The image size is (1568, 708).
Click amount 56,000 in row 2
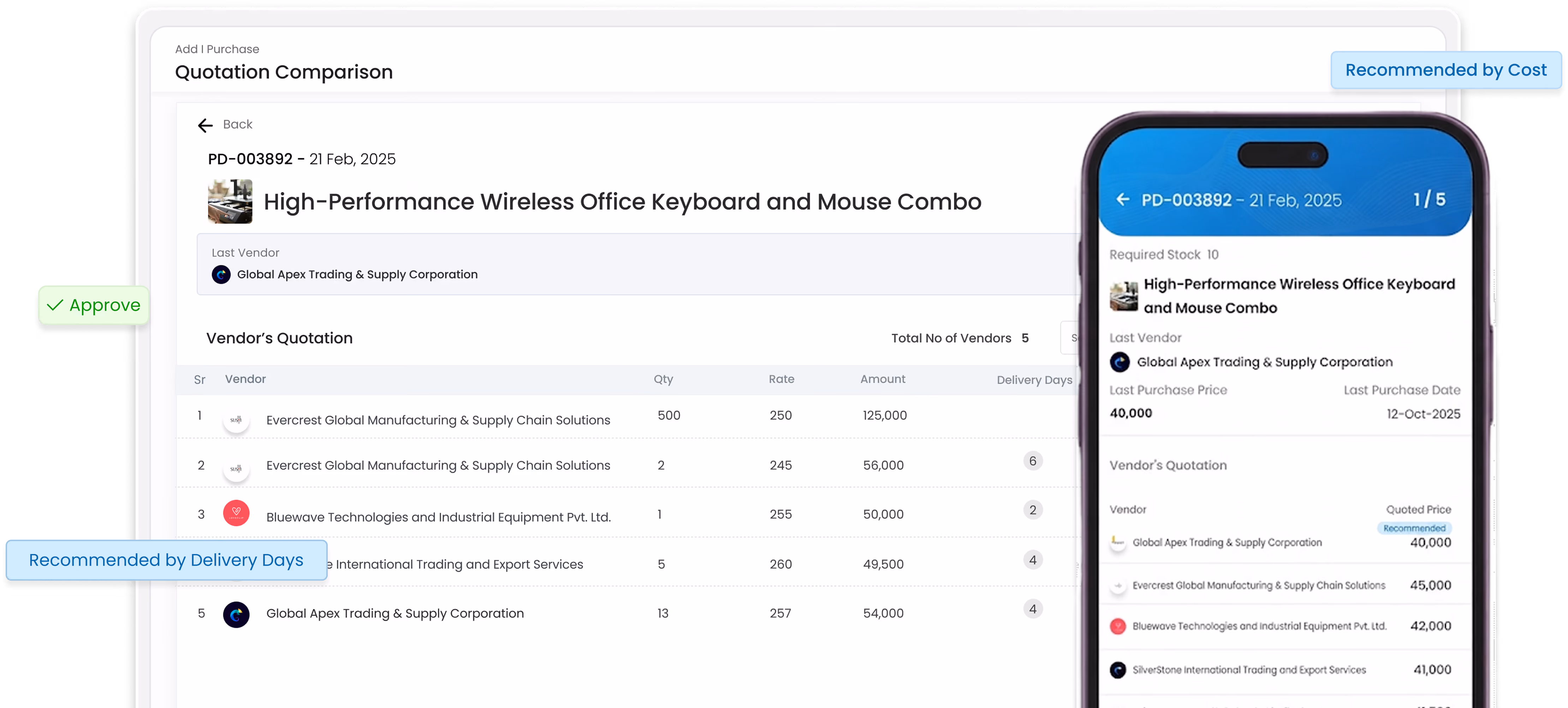[x=883, y=465]
